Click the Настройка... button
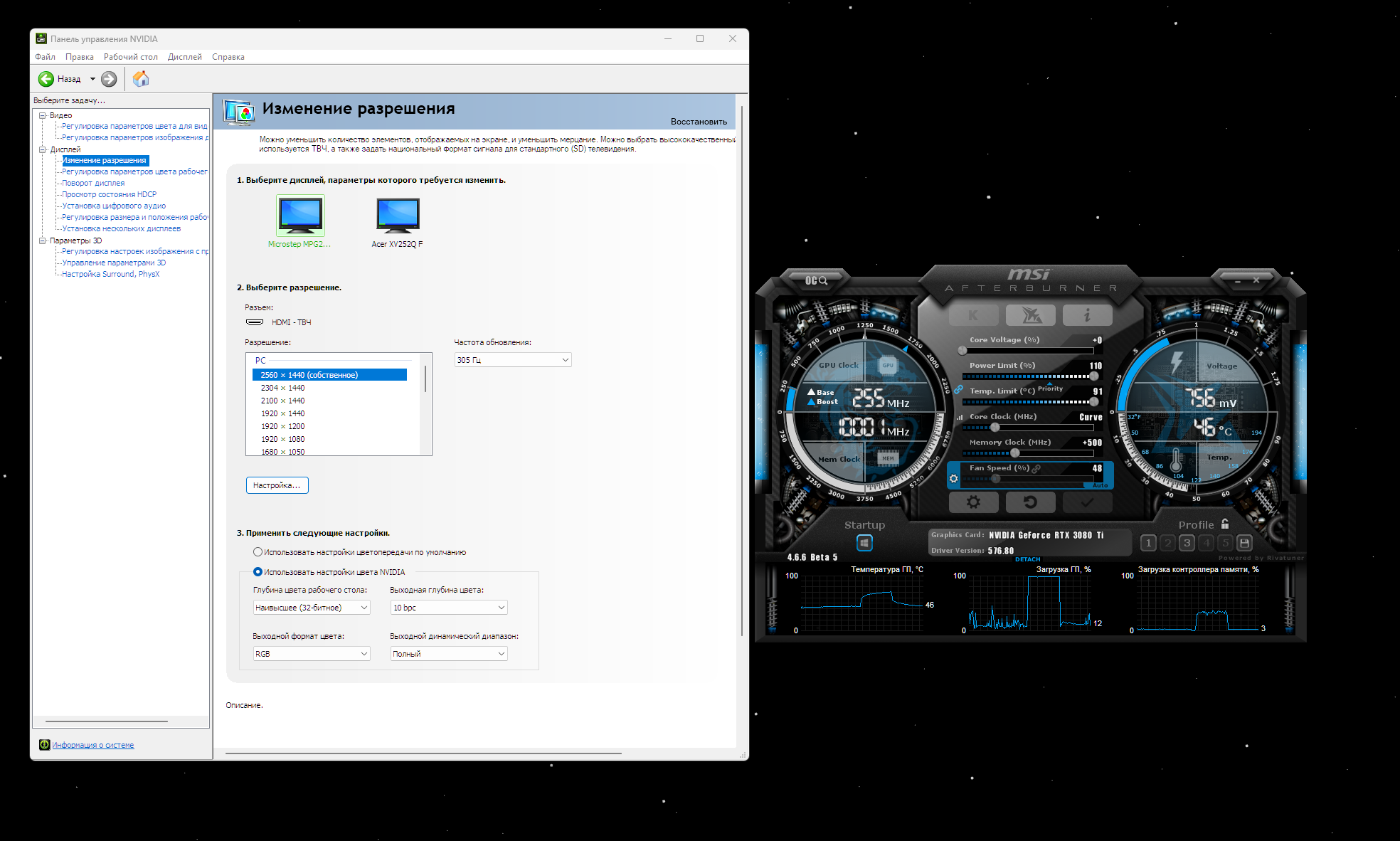The width and height of the screenshot is (1400, 841). (x=277, y=485)
